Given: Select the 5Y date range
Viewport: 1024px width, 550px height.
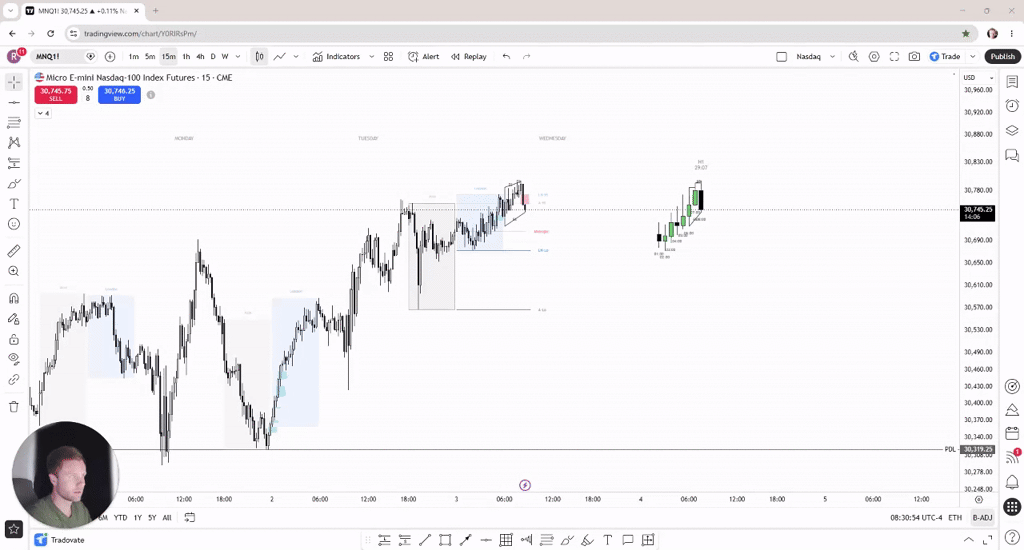Looking at the screenshot, I should (152, 517).
